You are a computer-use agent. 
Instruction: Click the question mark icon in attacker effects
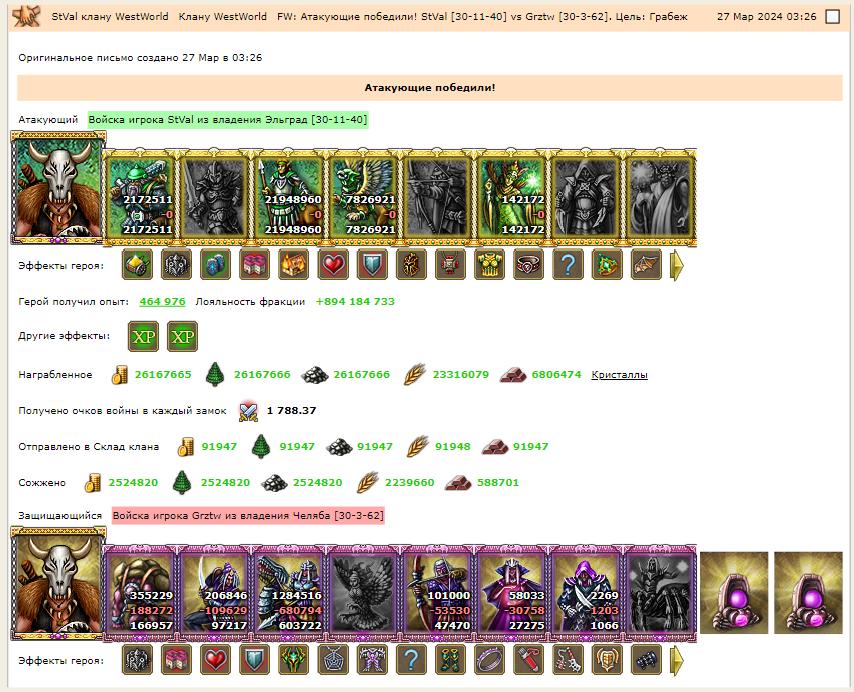[x=568, y=265]
